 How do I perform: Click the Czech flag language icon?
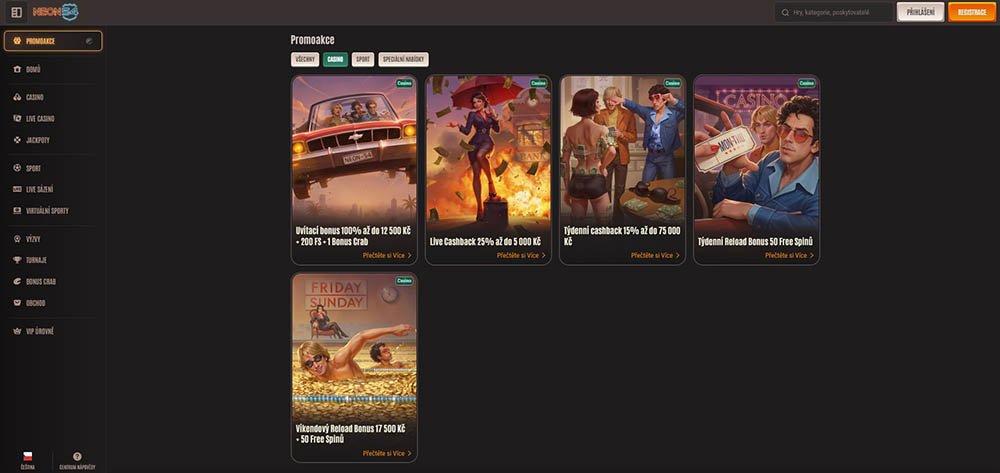click(27, 456)
